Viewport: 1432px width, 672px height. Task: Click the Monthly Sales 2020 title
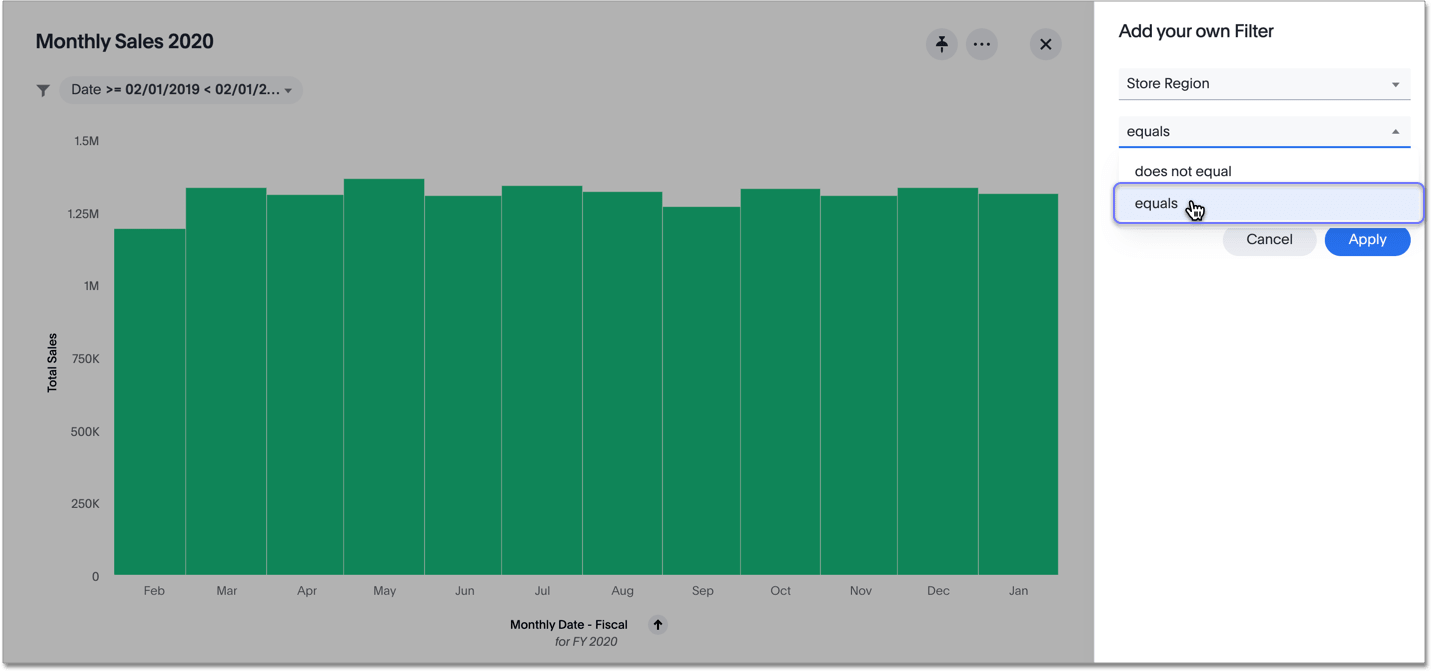coord(125,42)
